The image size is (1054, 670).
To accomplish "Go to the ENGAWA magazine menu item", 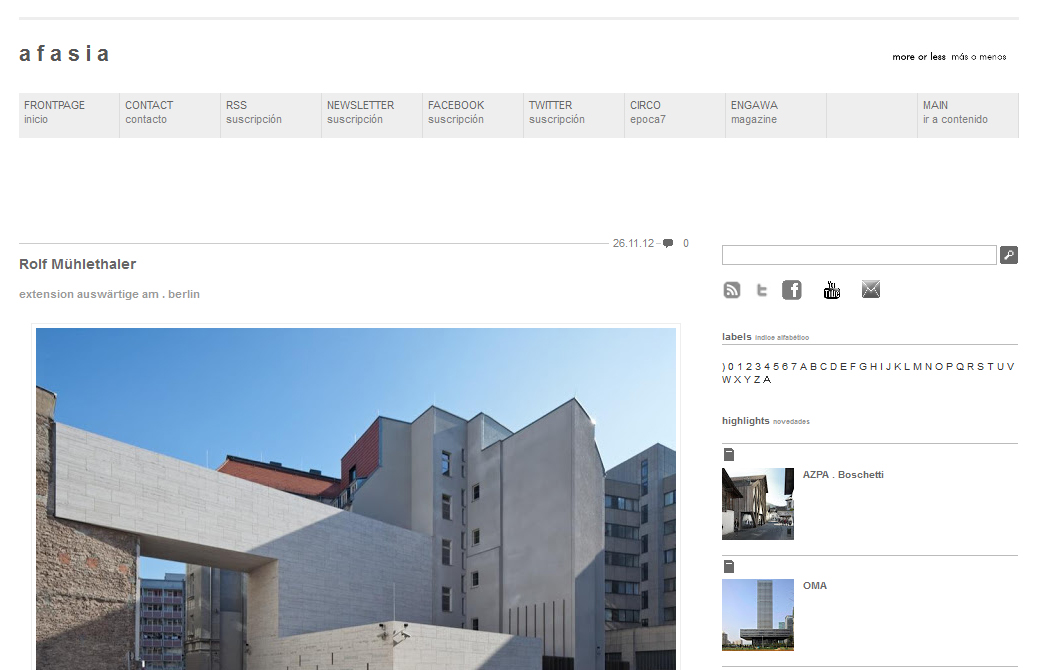I will click(x=754, y=112).
